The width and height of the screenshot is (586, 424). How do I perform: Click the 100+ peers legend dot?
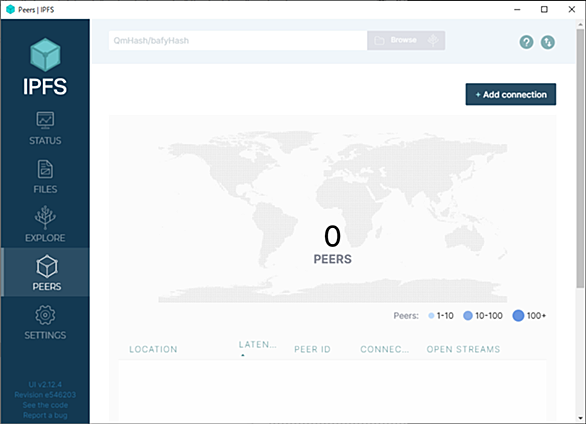[x=518, y=316]
